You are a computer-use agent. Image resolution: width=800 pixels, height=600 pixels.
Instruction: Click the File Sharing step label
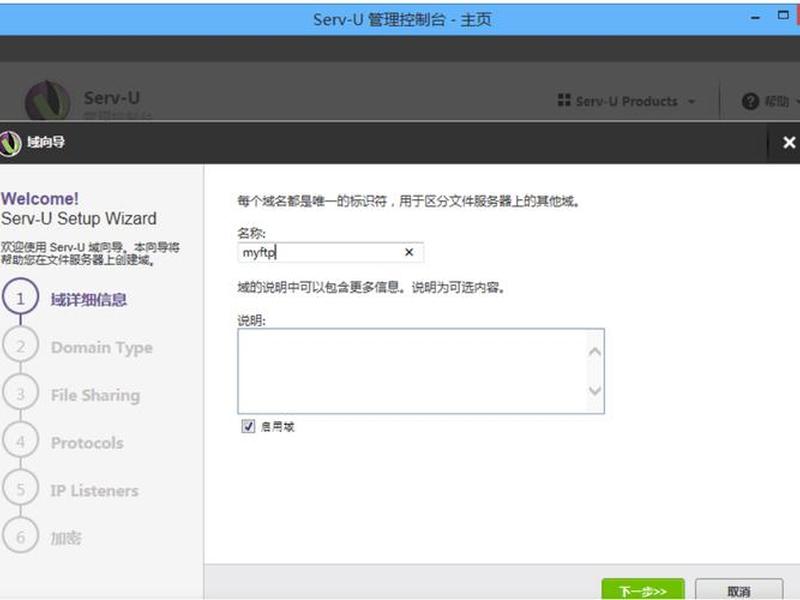[x=95, y=395]
